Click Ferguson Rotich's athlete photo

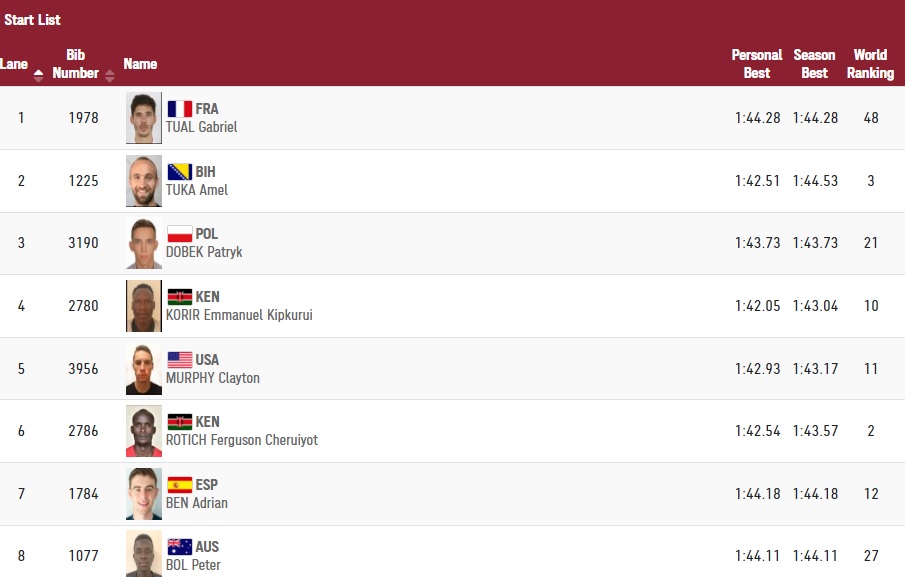[144, 431]
